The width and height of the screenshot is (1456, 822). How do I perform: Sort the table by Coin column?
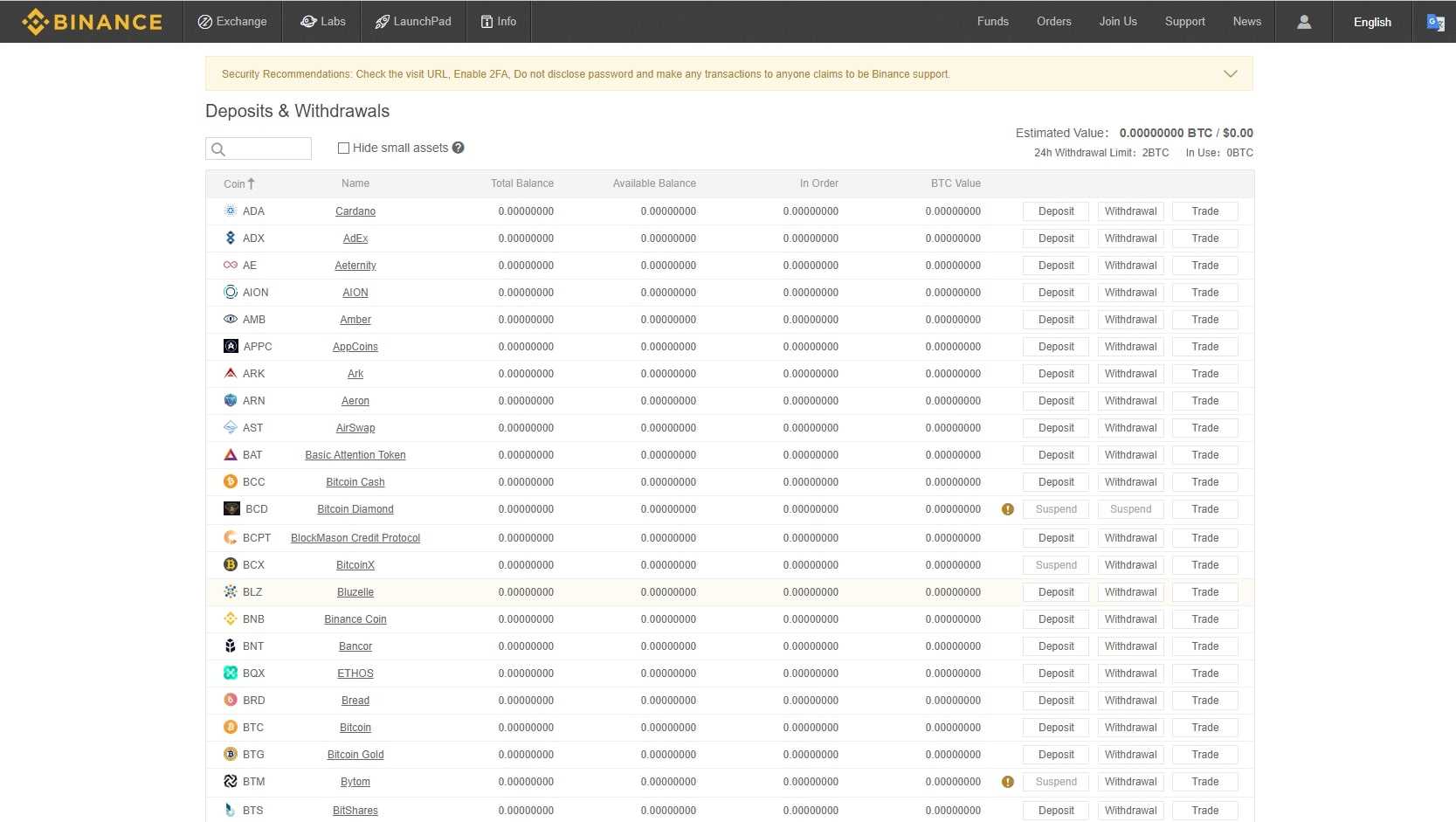(x=238, y=183)
